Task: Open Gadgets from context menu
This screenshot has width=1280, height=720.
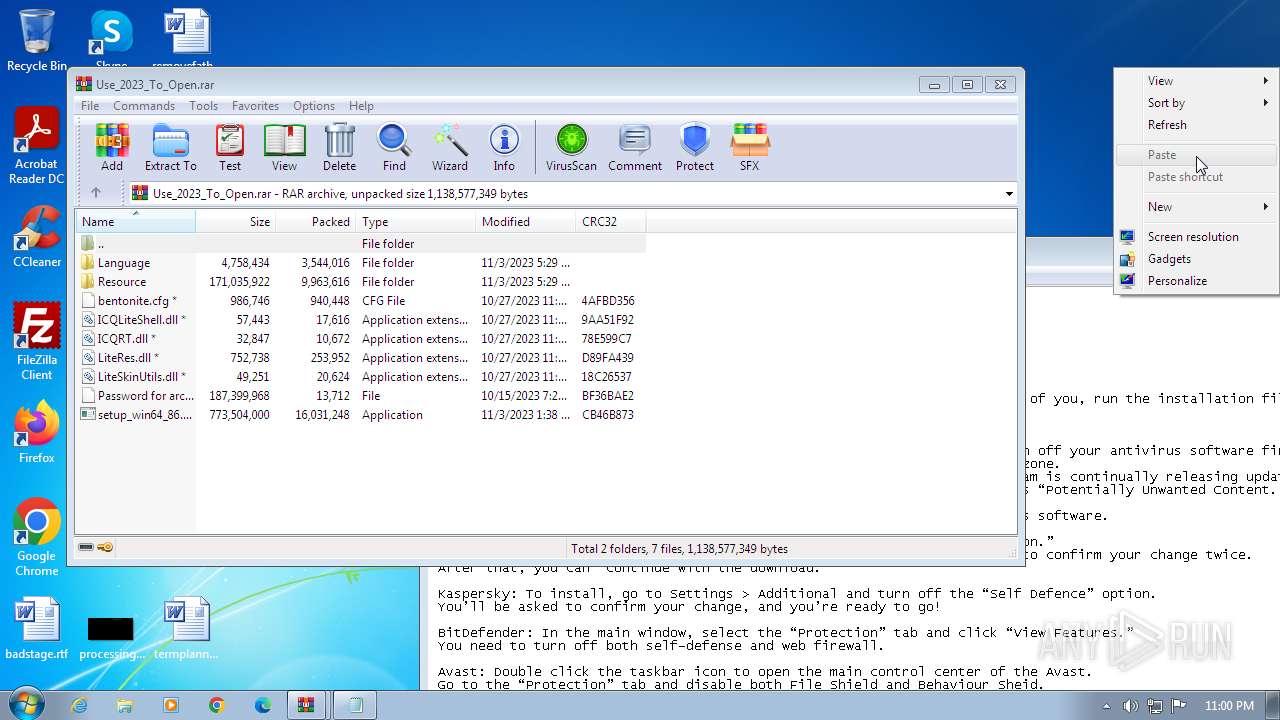Action: [x=1196, y=259]
